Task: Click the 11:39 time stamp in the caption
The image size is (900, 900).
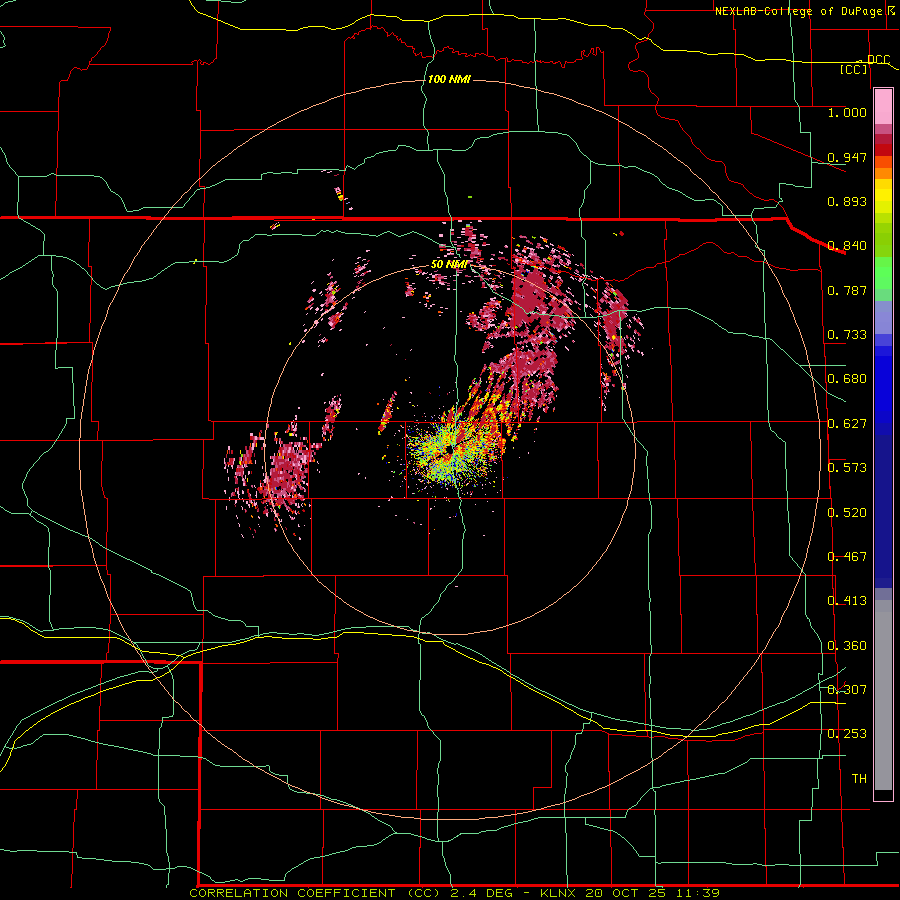Action: point(697,893)
